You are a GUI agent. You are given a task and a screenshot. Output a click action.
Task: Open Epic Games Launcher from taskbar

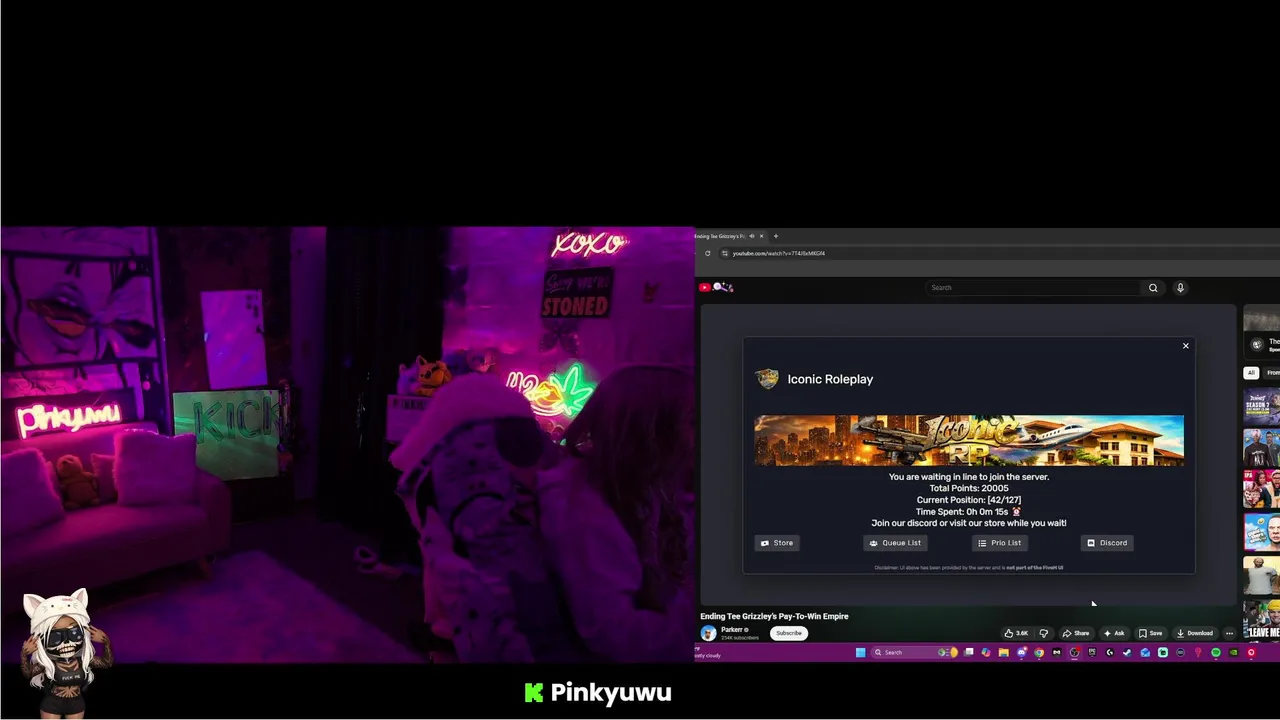pos(1092,652)
